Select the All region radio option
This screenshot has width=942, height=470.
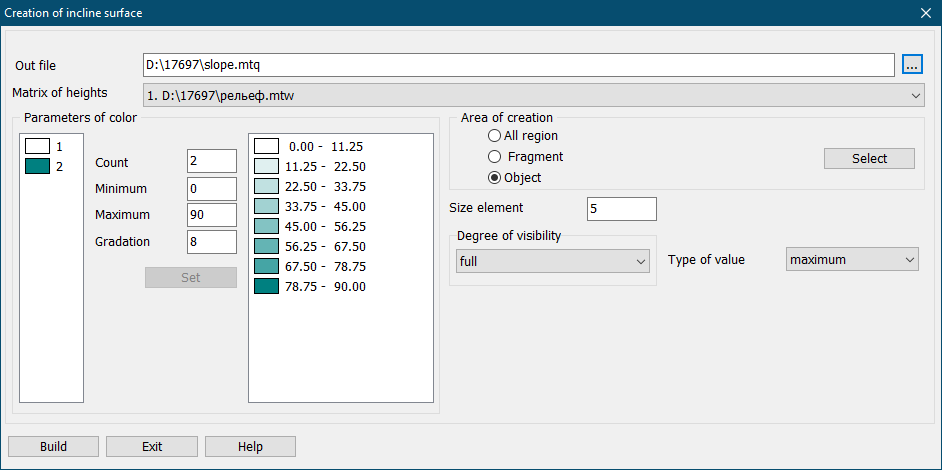(x=494, y=136)
